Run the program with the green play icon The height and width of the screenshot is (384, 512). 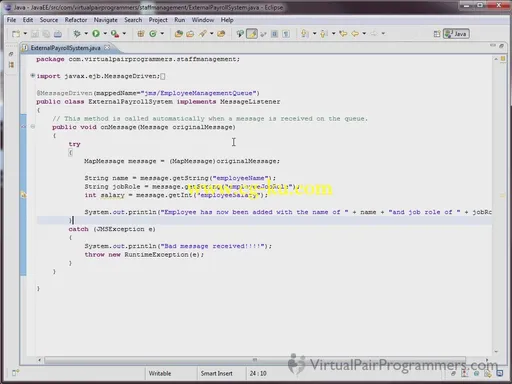[96, 34]
